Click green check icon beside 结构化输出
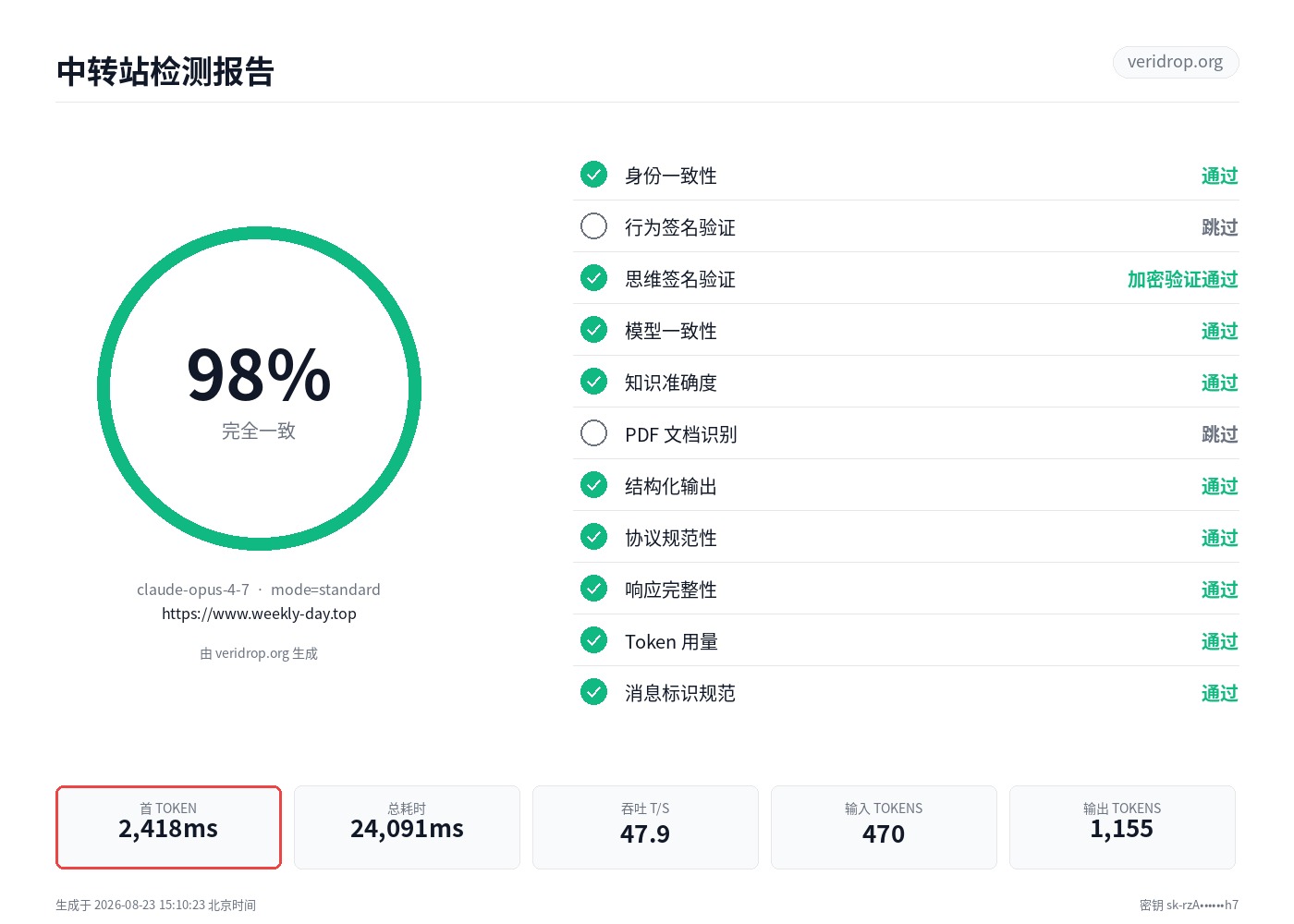This screenshot has height=924, width=1294. tap(593, 485)
